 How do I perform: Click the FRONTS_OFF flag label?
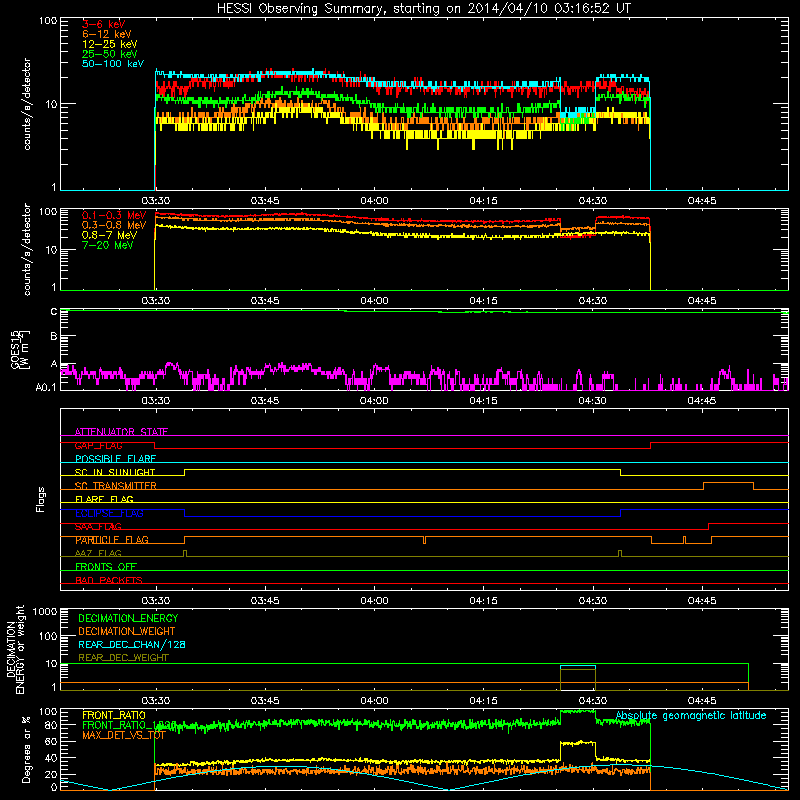coord(106,567)
